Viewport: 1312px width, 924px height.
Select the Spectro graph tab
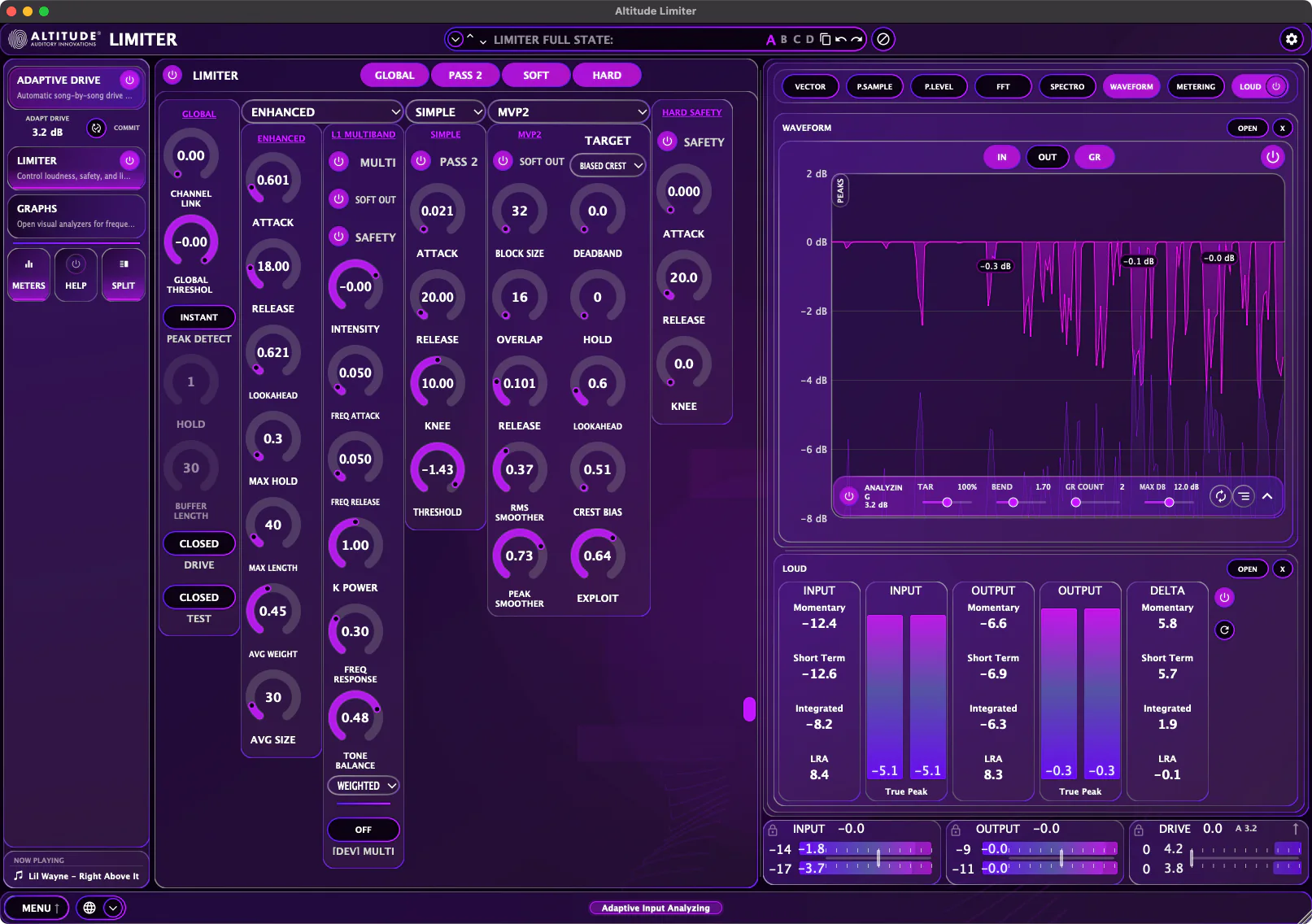[1067, 86]
